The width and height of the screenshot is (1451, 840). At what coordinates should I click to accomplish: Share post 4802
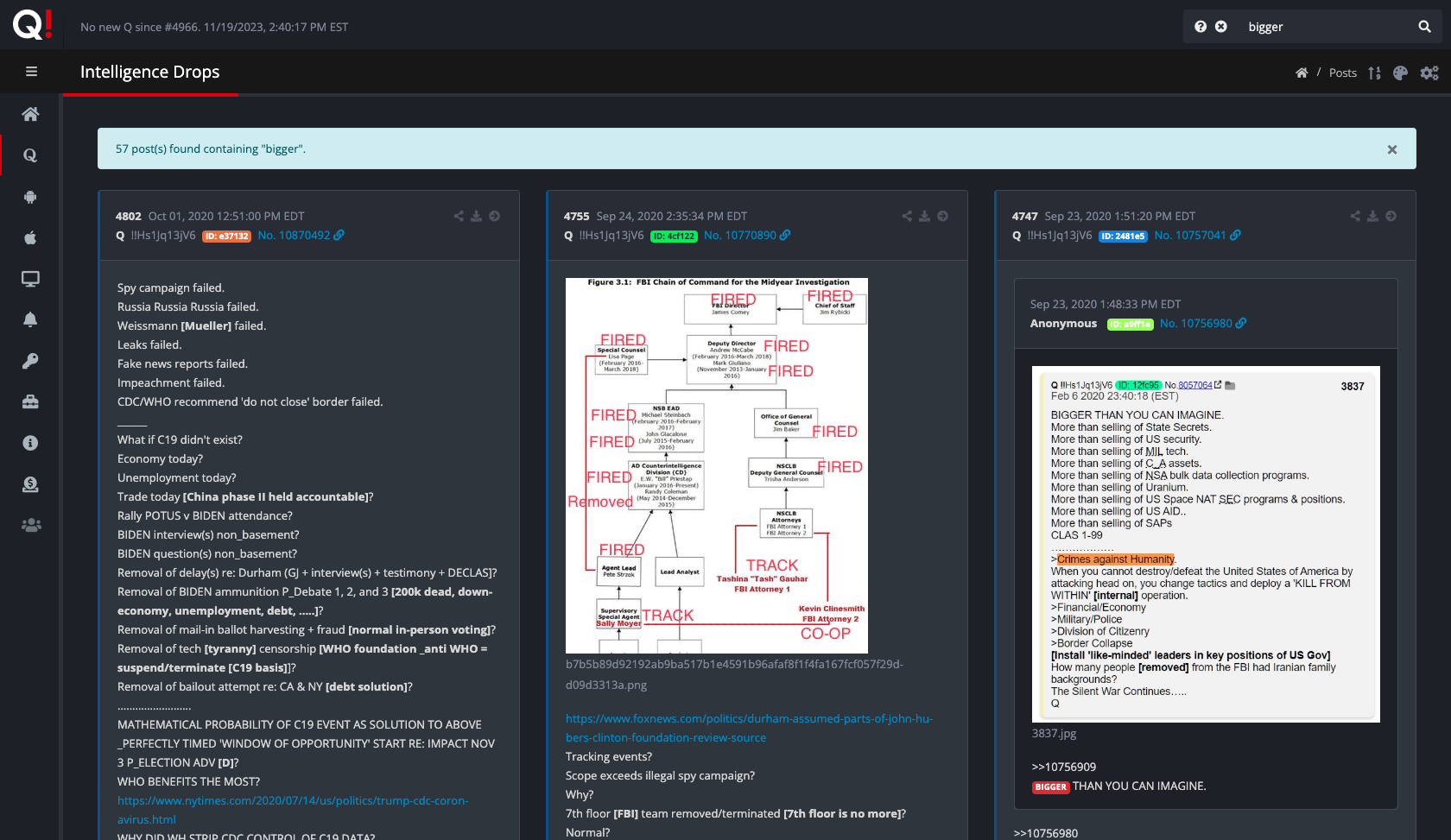click(459, 216)
